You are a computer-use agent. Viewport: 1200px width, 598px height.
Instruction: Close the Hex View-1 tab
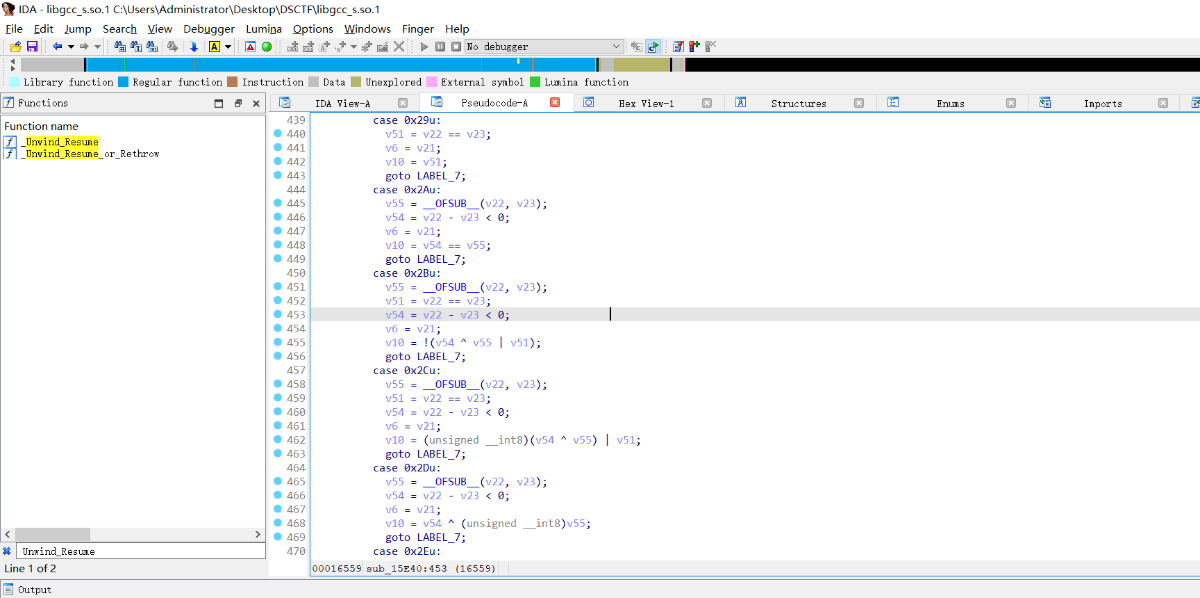click(706, 103)
